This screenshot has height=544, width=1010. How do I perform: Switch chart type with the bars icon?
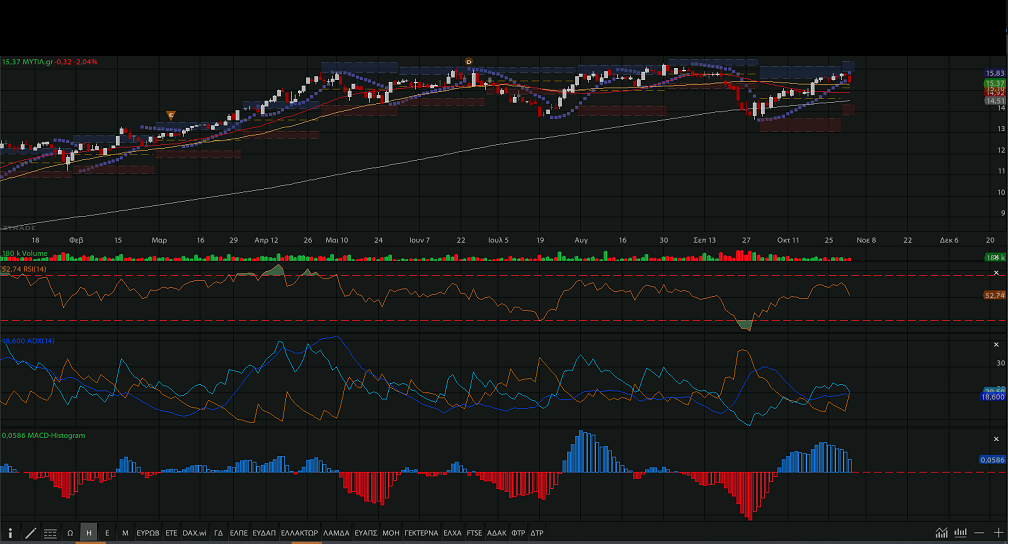[x=960, y=533]
